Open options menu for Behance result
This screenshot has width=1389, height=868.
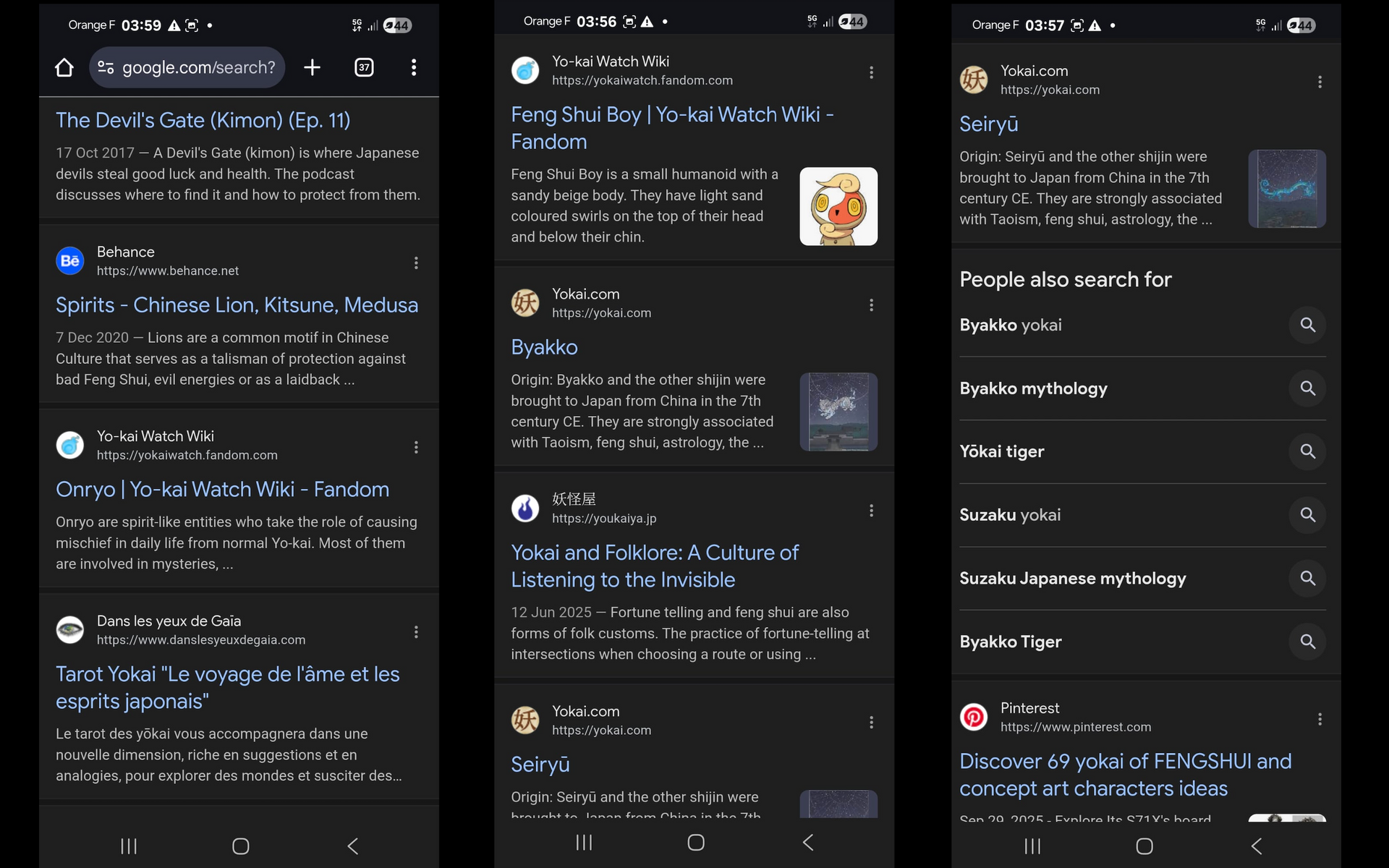click(x=416, y=263)
